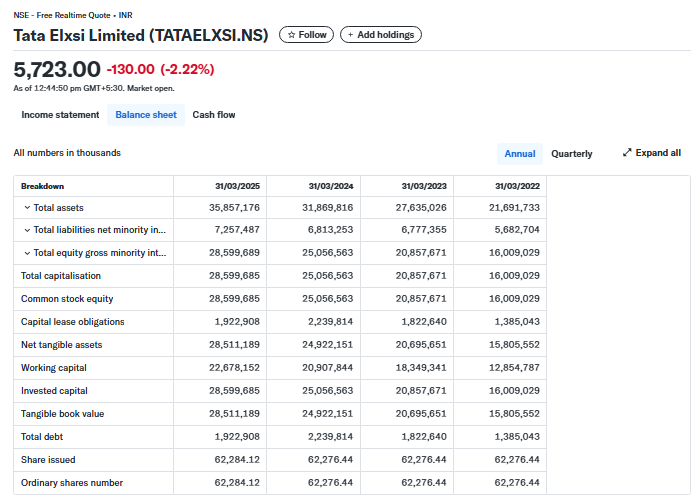
Task: Switch to the Cash flow tab
Action: point(214,115)
